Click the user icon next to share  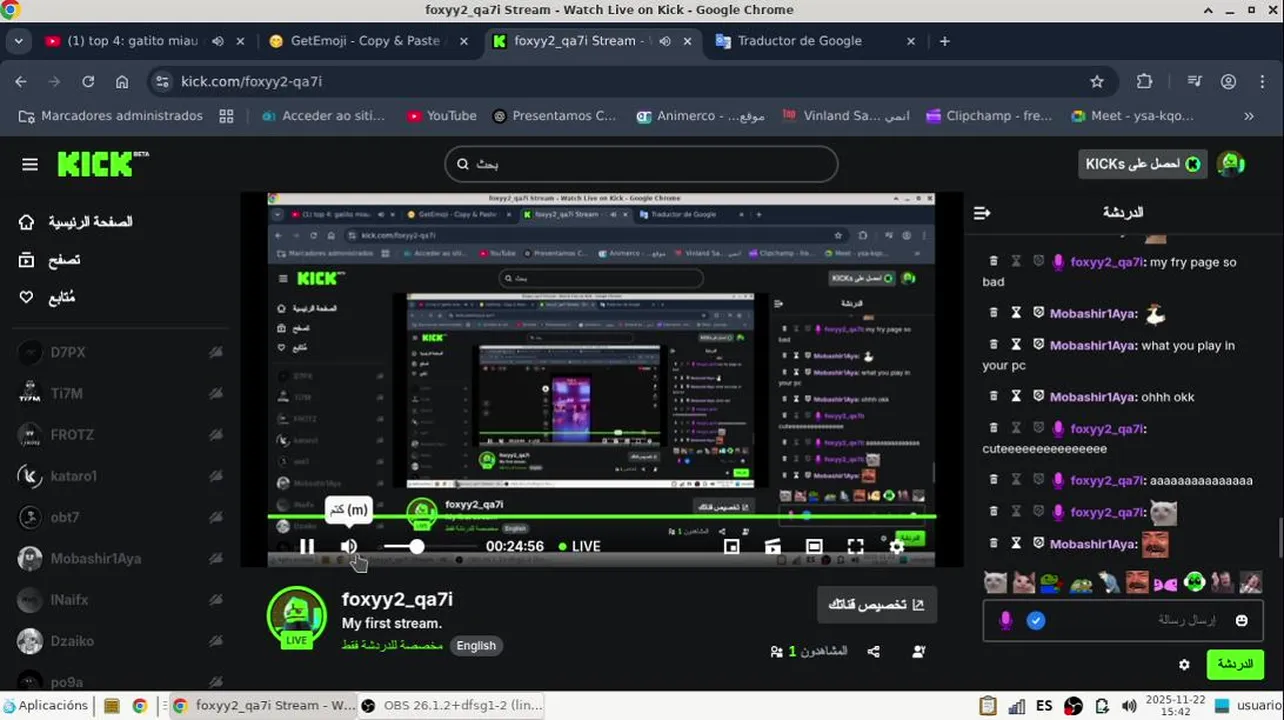[918, 651]
